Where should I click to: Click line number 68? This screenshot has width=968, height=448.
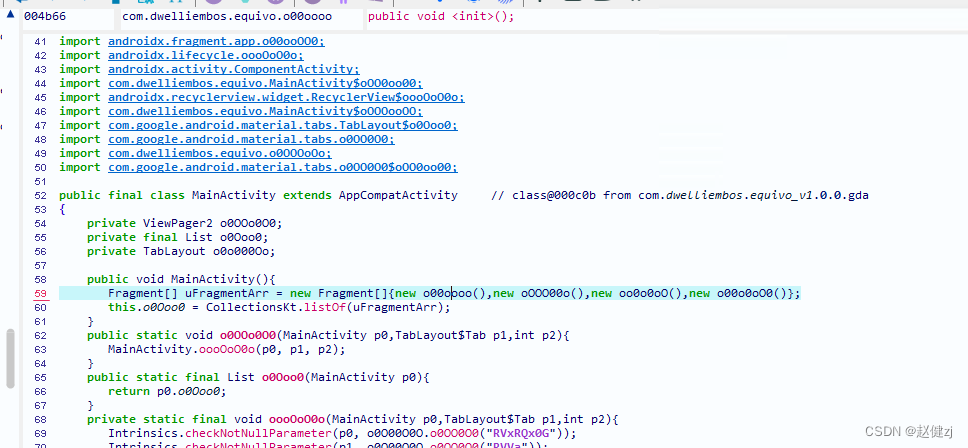pyautogui.click(x=41, y=420)
